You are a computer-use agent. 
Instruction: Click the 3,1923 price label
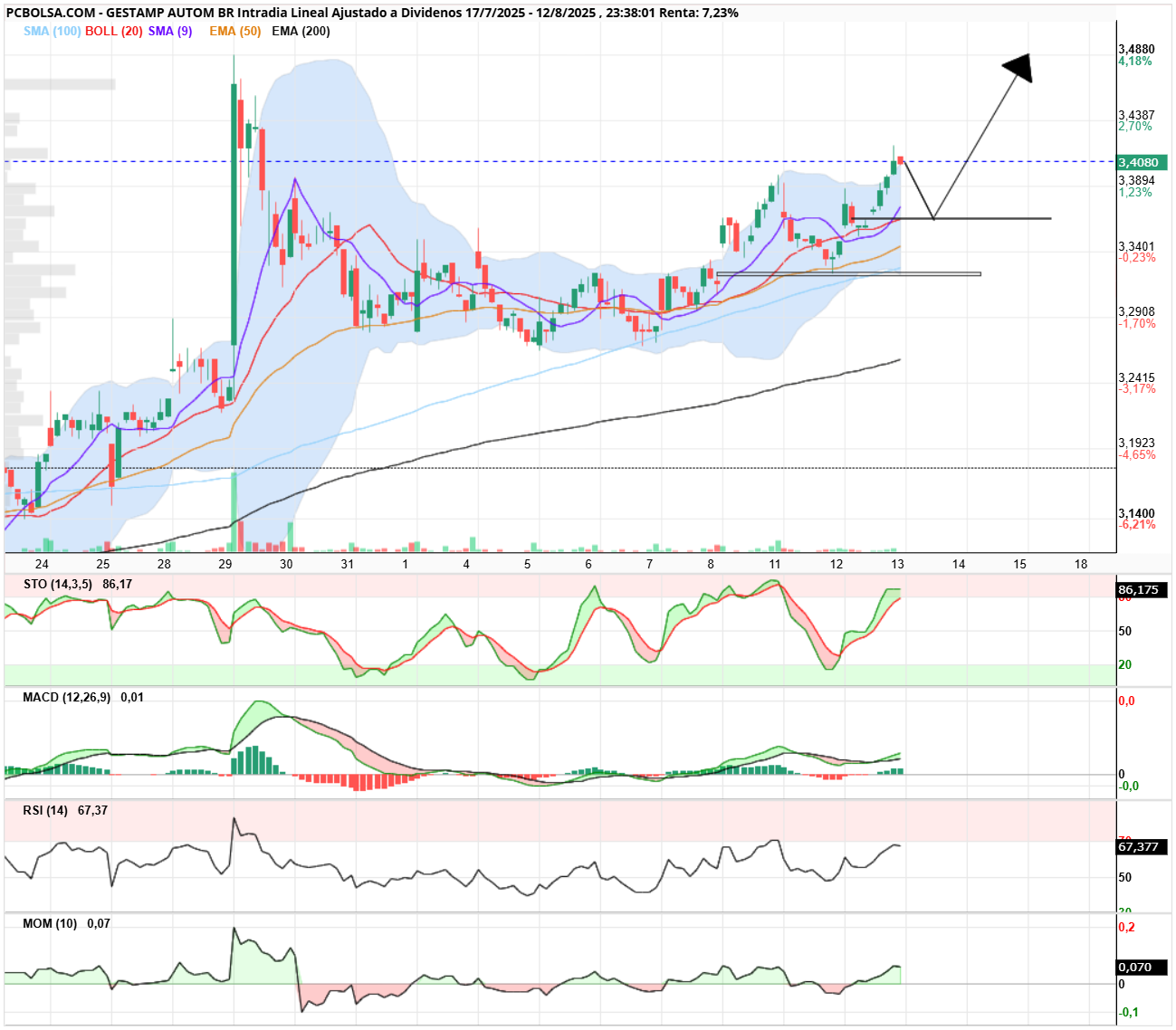pyautogui.click(x=1136, y=443)
